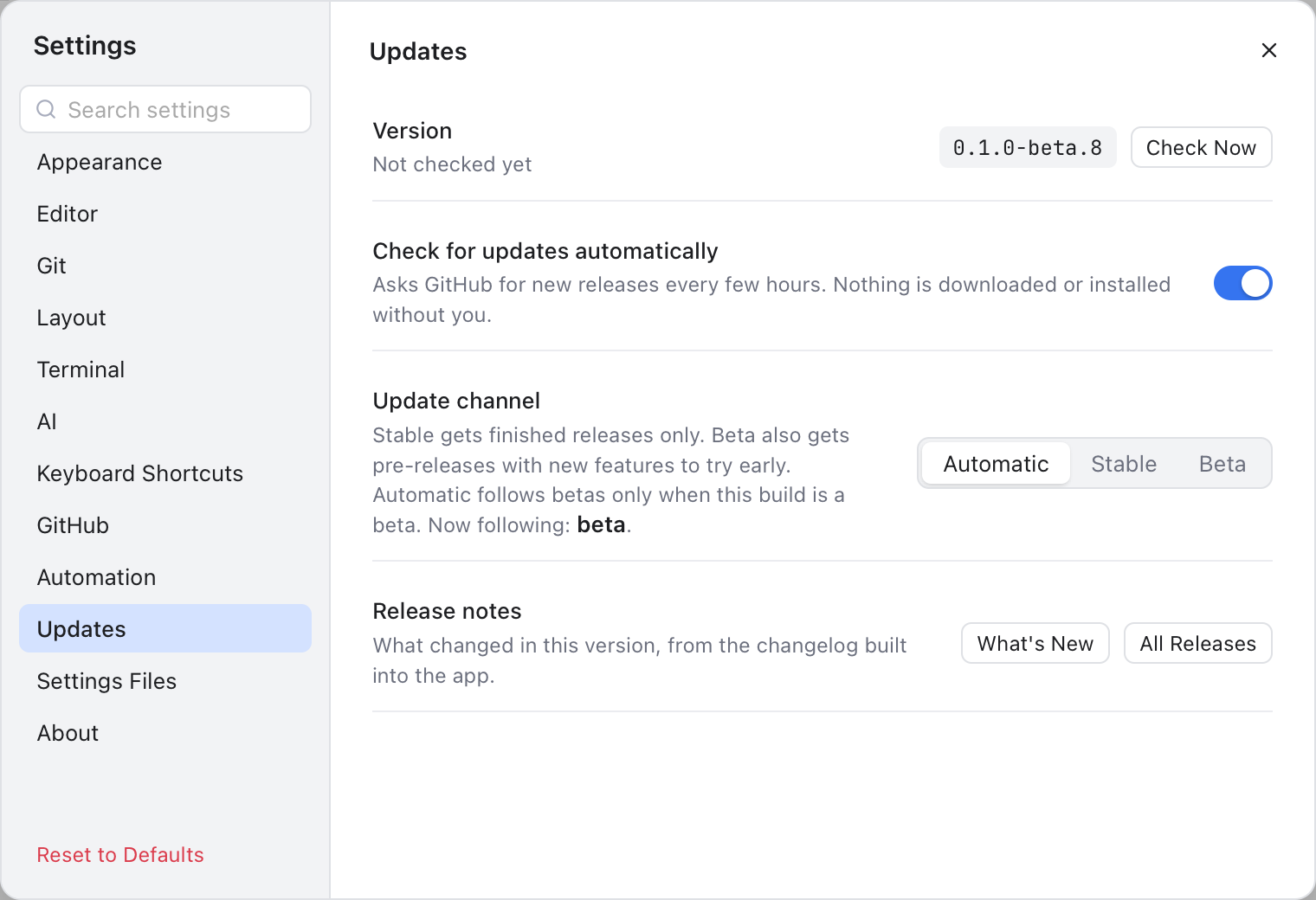Open the Terminal settings section
This screenshot has width=1316, height=900.
click(x=165, y=370)
